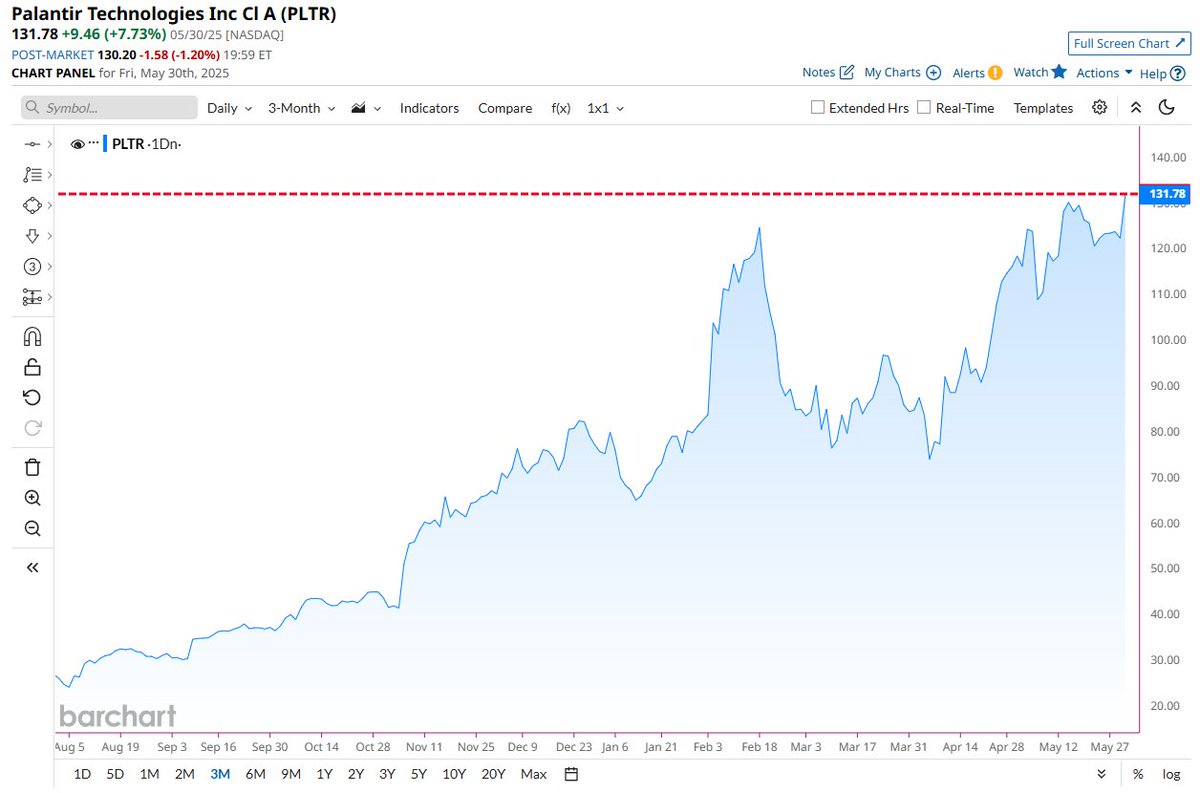This screenshot has width=1200, height=793.
Task: Select the 3M range button
Action: 220,774
